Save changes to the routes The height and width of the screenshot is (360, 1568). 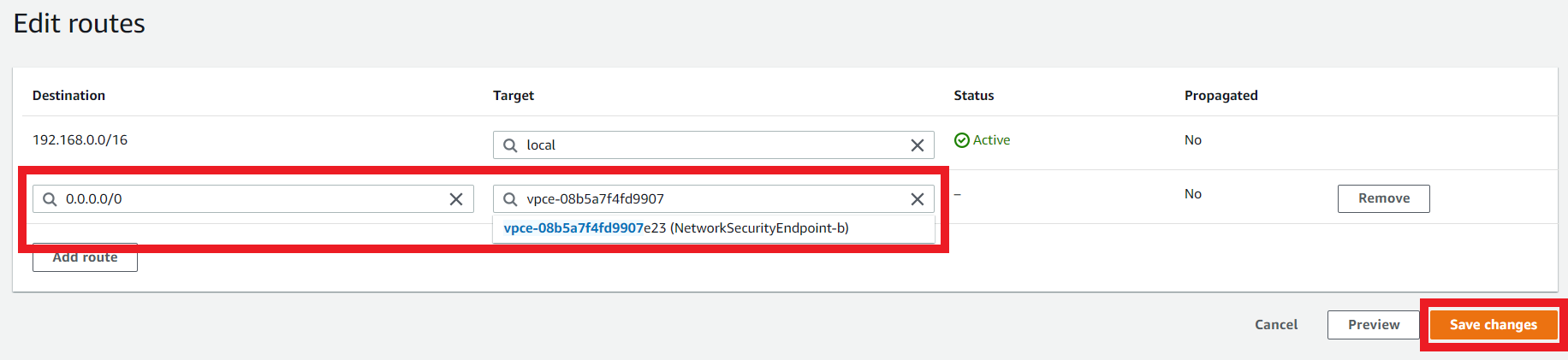[1494, 325]
